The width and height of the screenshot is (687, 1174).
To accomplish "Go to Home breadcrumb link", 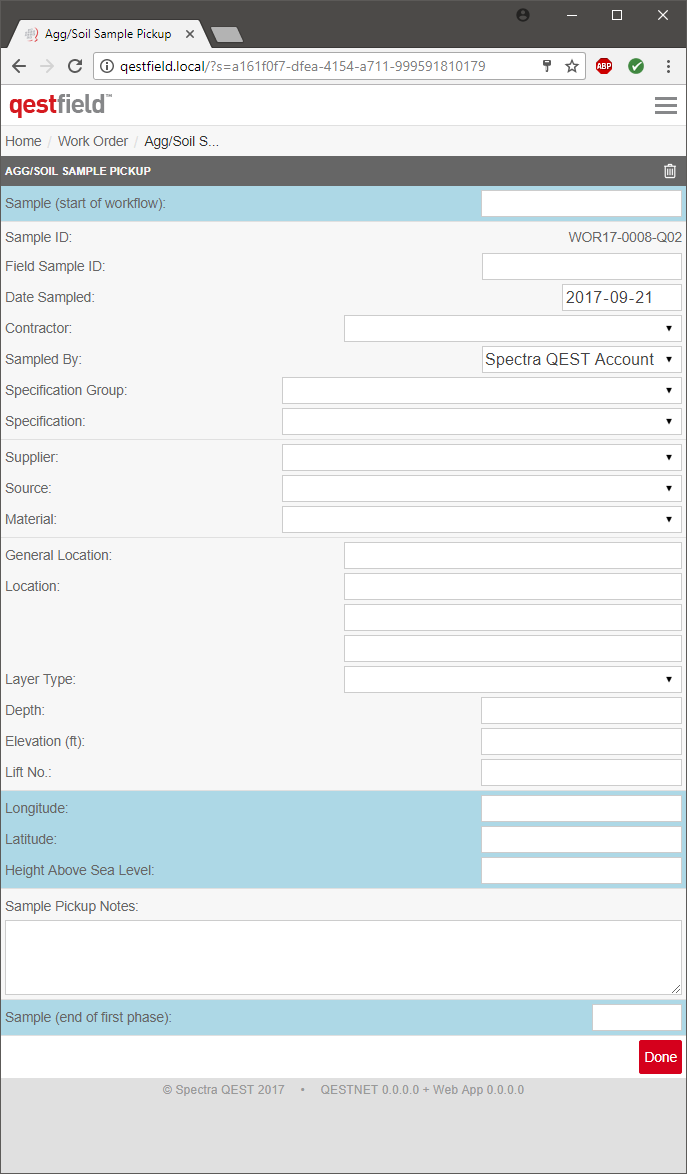I will pos(23,141).
